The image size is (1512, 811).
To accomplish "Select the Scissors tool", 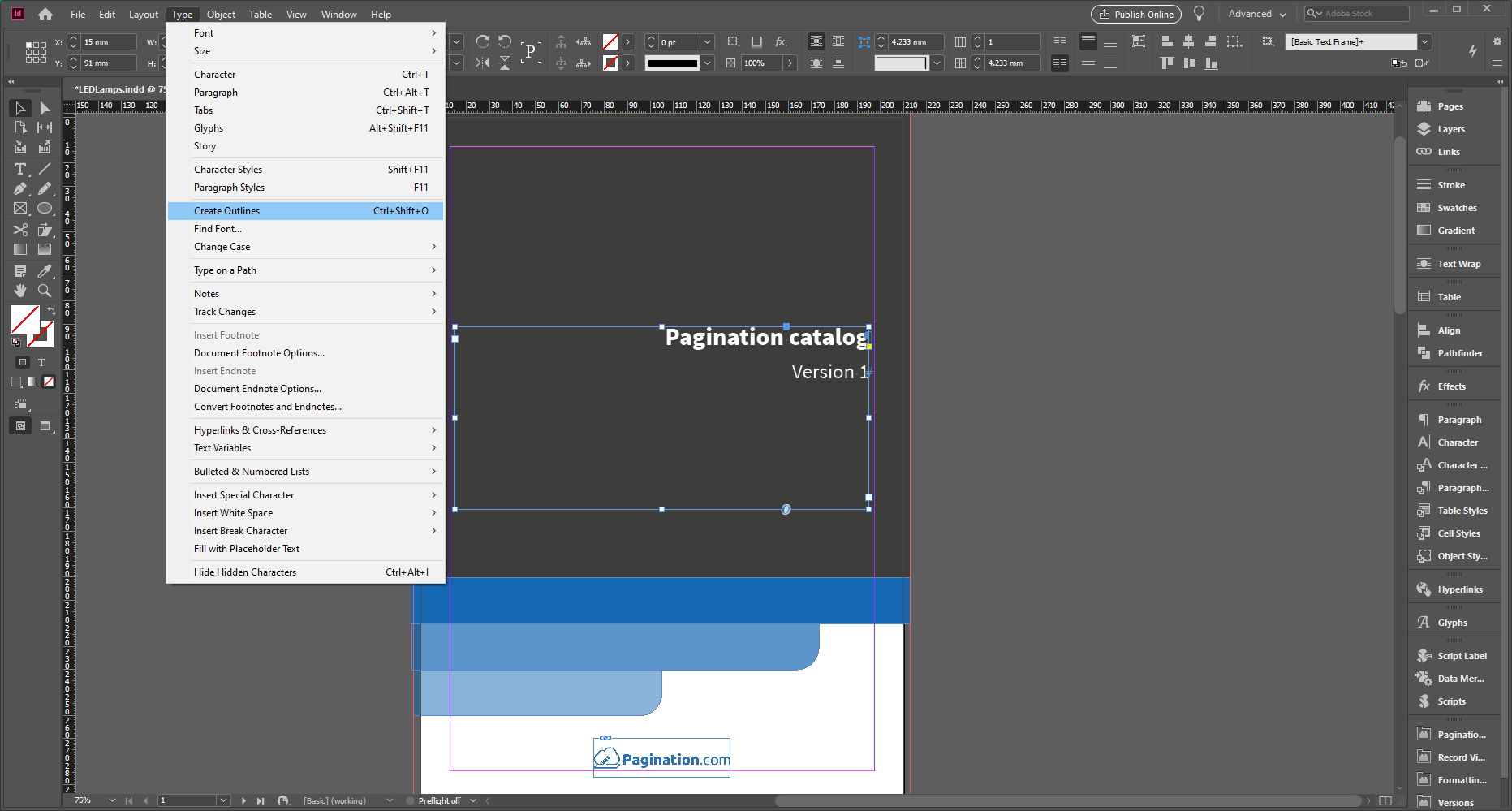I will pos(20,230).
